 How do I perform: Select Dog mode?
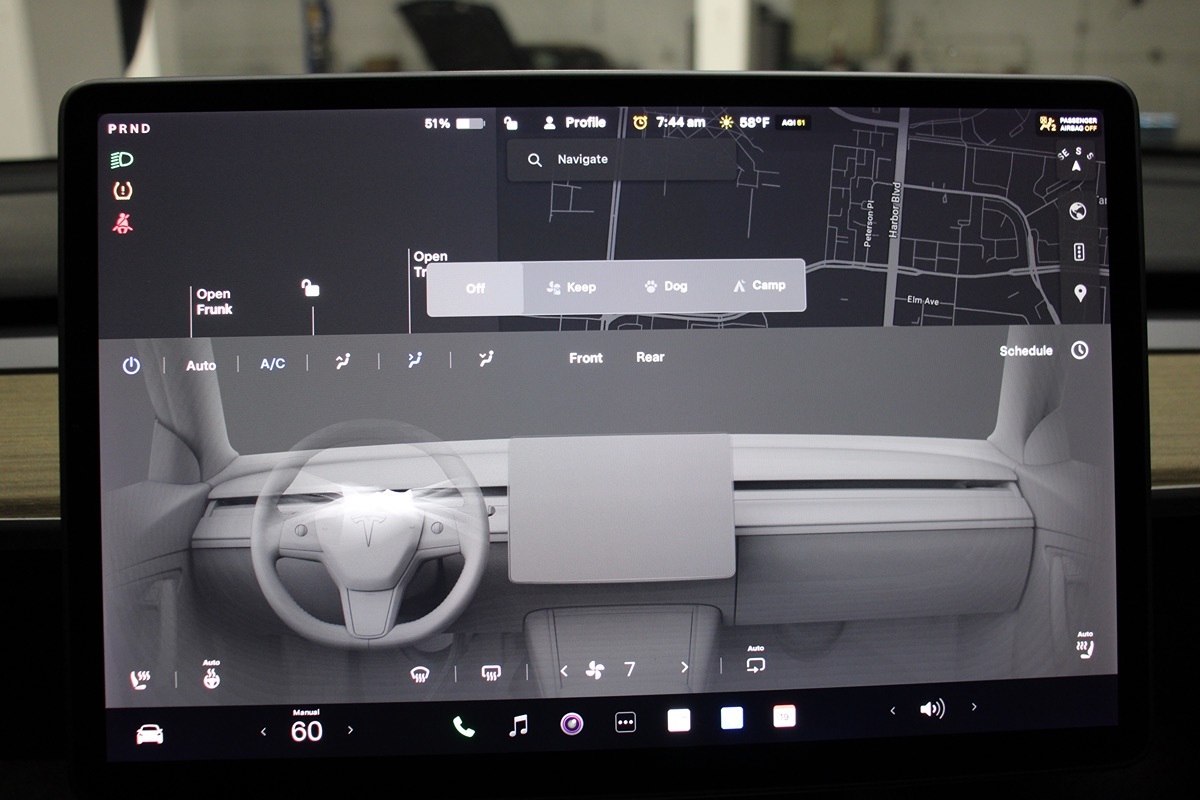pyautogui.click(x=666, y=286)
